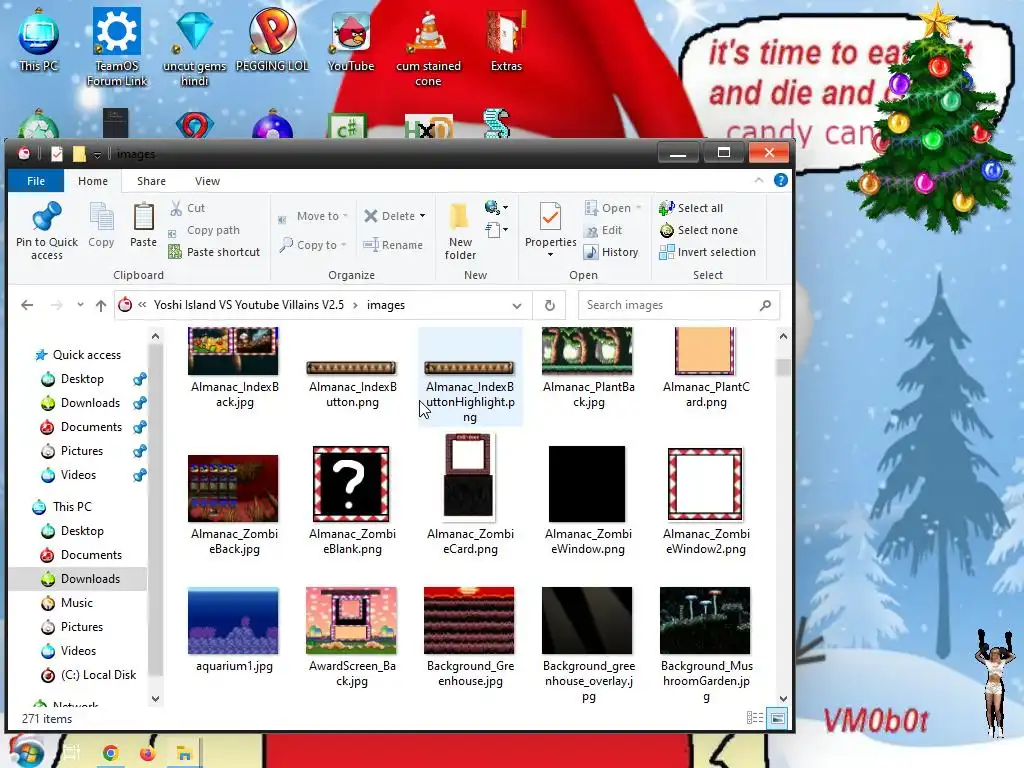Open the Delete dropdown arrow
1024x768 pixels.
pos(423,216)
